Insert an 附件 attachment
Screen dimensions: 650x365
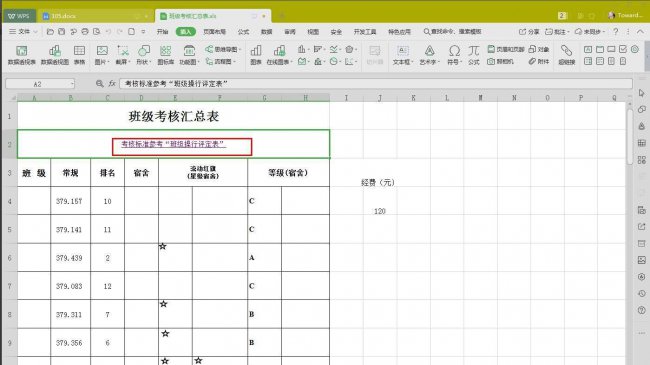pos(539,61)
